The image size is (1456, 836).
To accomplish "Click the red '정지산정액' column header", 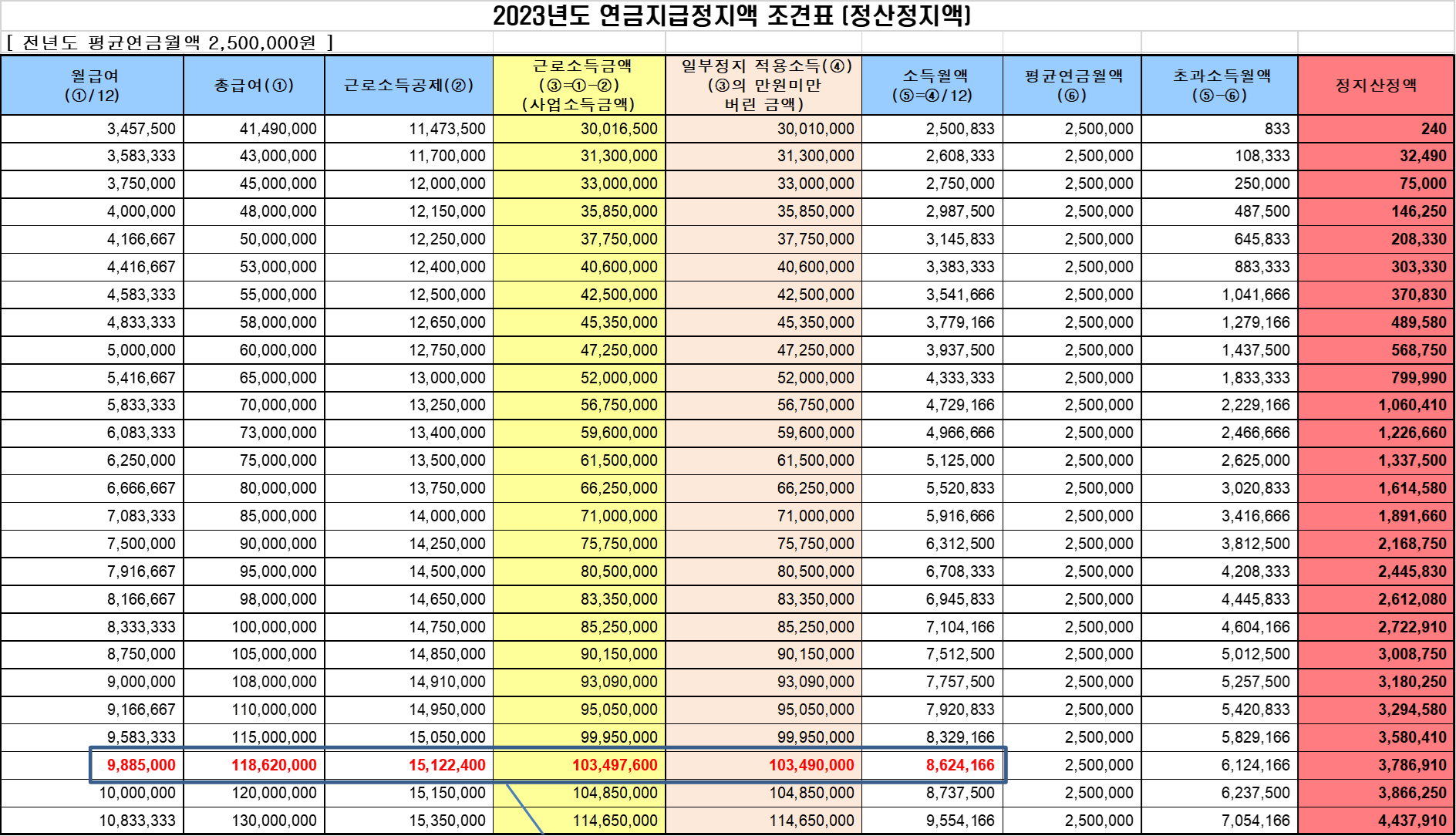I will pos(1376,86).
